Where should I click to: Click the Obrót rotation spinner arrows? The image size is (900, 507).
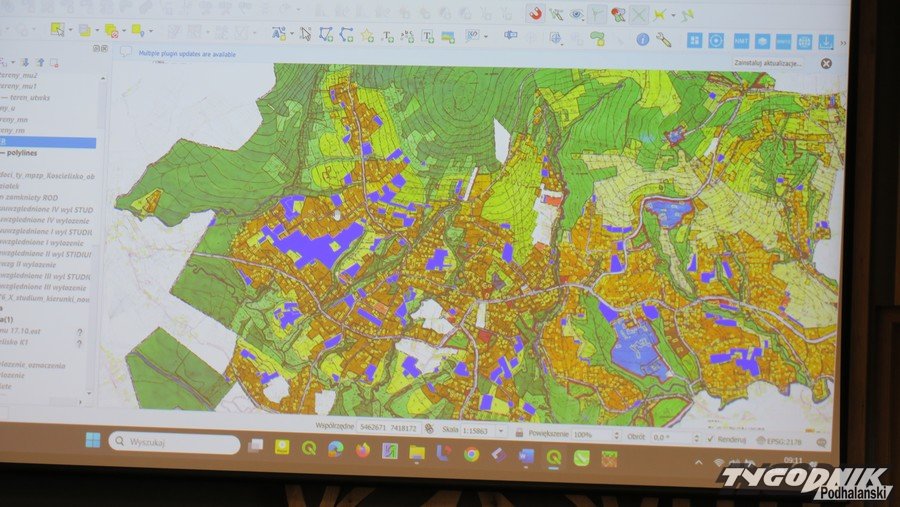point(696,438)
